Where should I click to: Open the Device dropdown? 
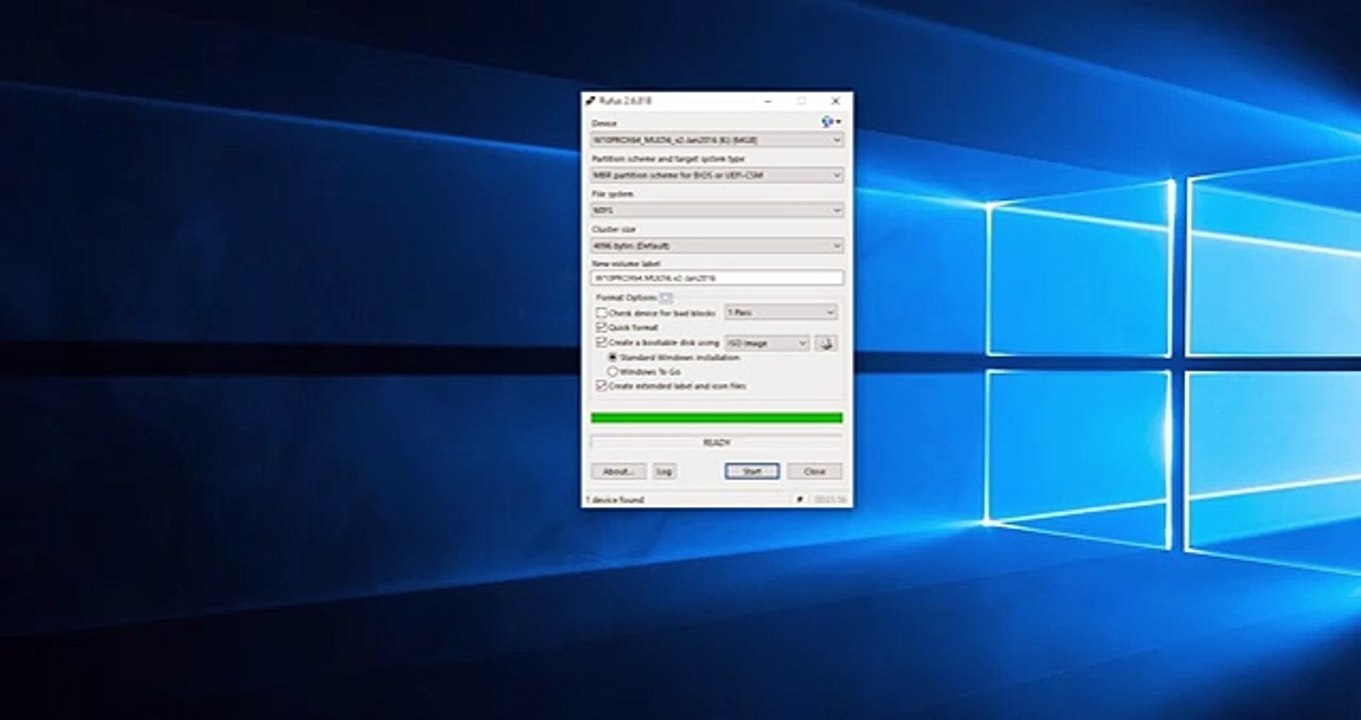point(717,140)
